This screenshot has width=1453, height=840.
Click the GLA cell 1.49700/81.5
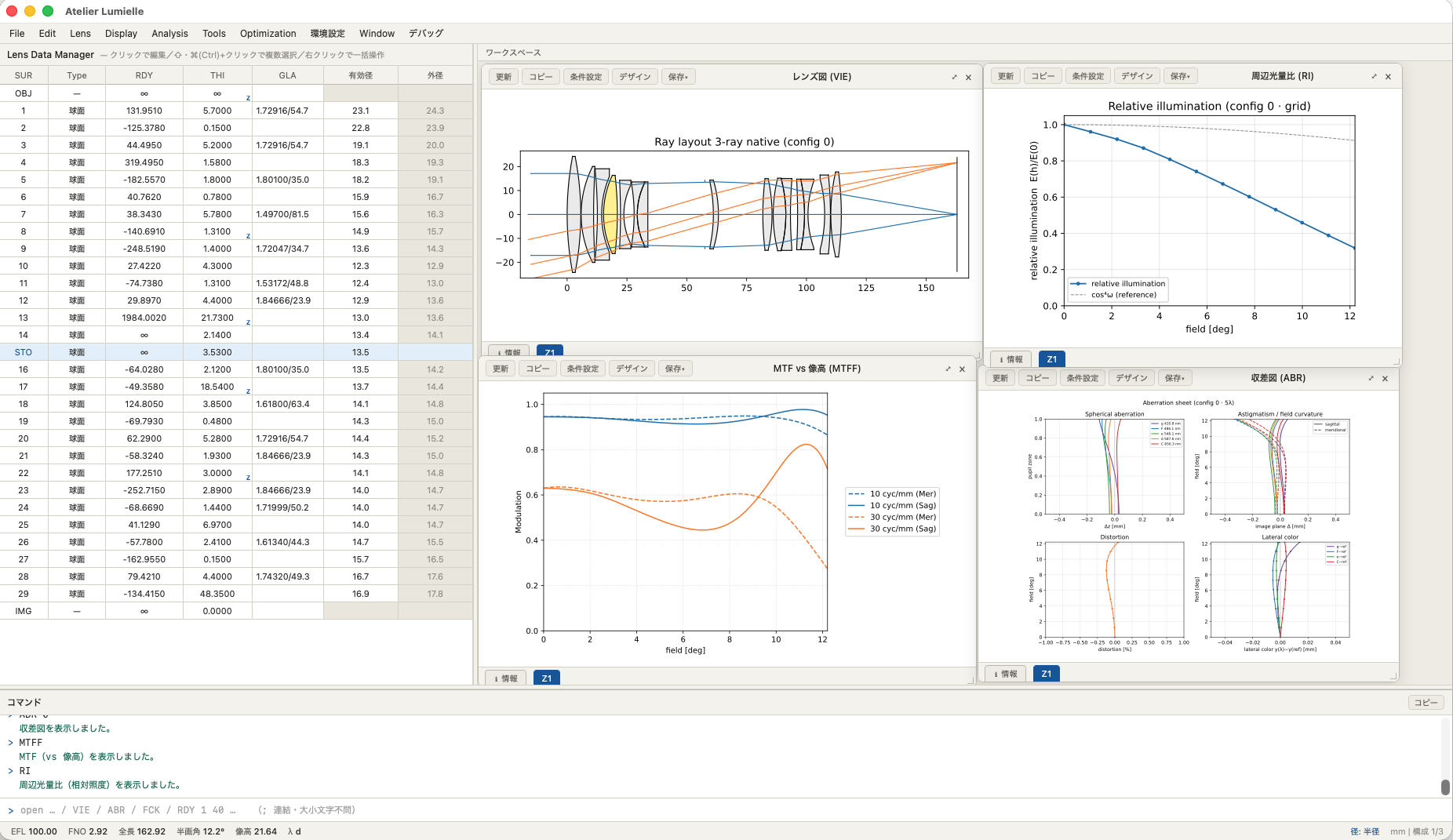(x=288, y=214)
